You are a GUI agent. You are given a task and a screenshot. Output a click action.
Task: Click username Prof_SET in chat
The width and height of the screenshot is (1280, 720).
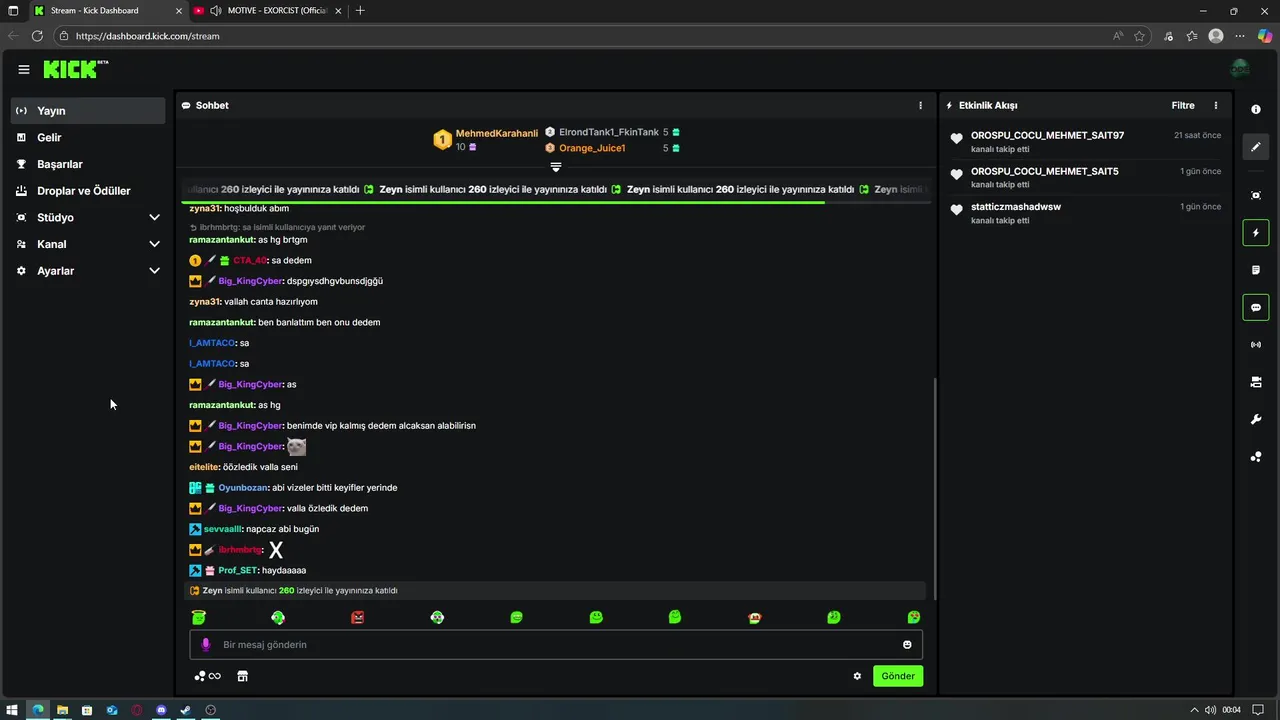(238, 570)
